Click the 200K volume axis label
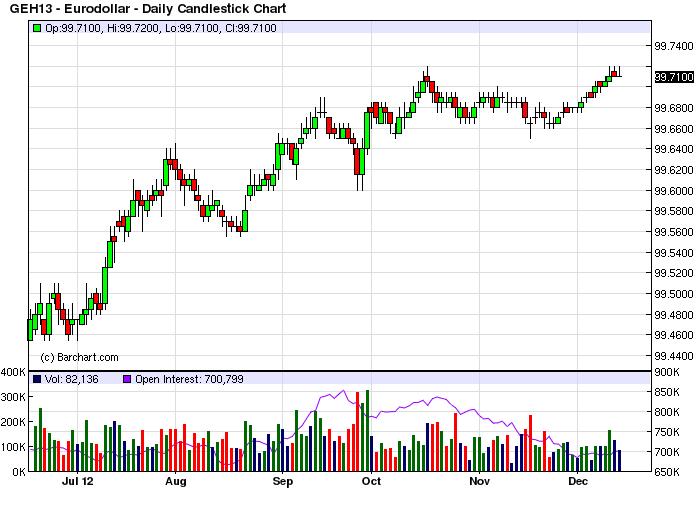The height and width of the screenshot is (512, 700). pos(13,422)
